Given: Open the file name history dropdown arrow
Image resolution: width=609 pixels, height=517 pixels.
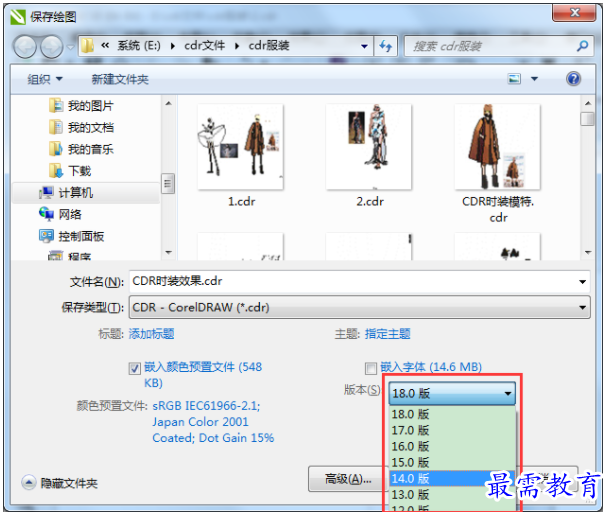Looking at the screenshot, I should point(582,282).
